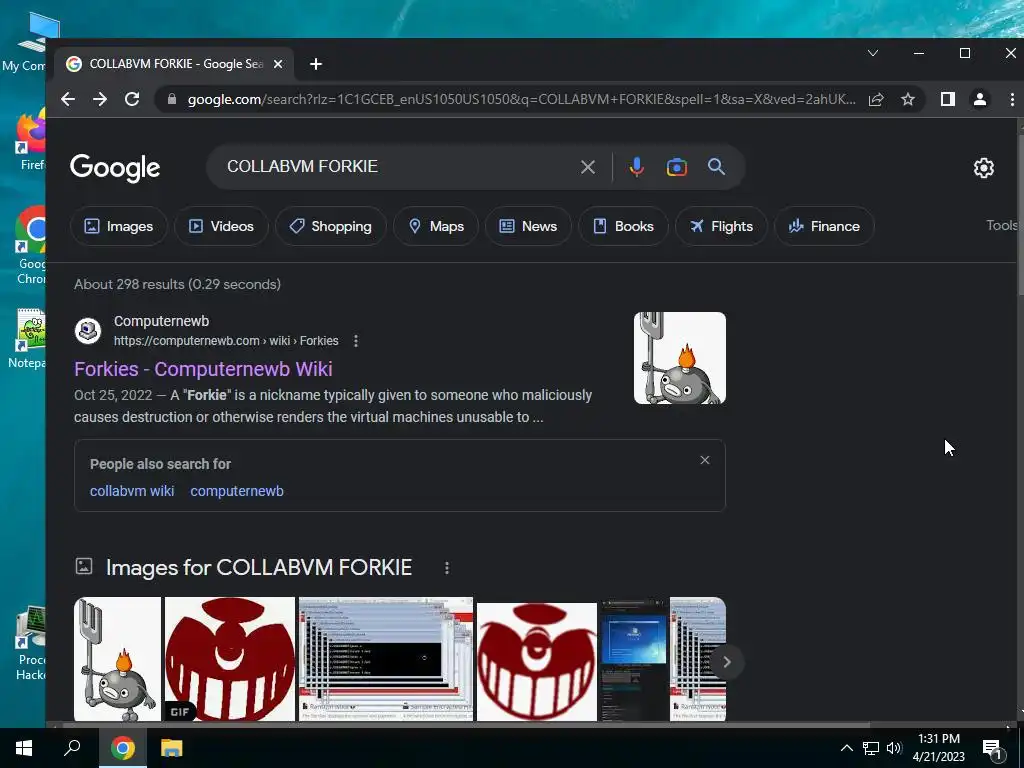1024x768 pixels.
Task: Reload the Google search page
Action: 132,99
